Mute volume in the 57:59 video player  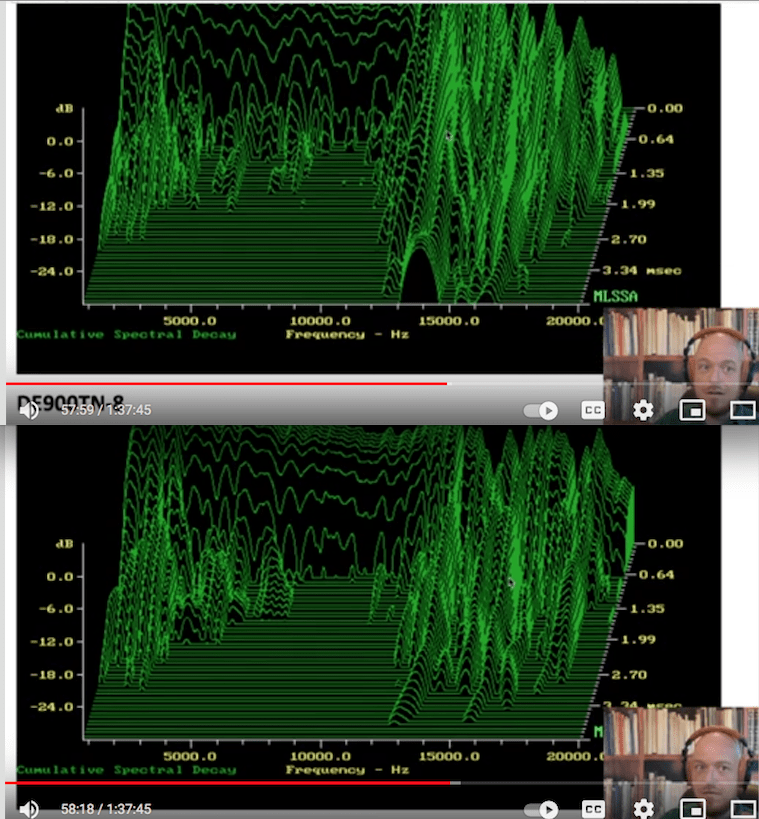[29, 410]
